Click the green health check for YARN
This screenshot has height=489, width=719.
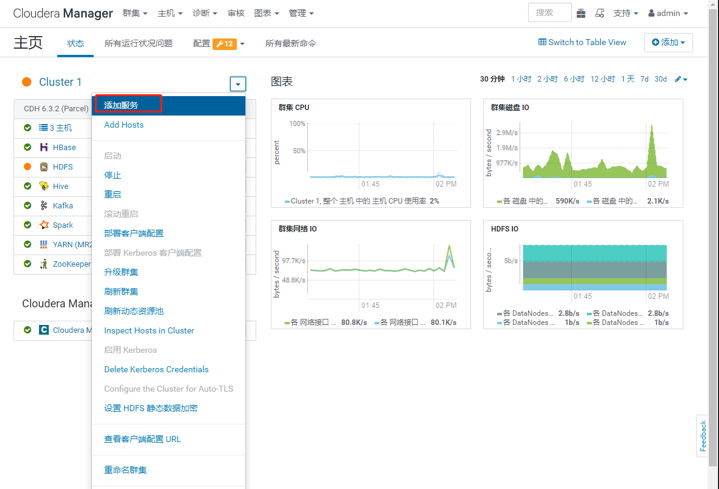coord(28,244)
